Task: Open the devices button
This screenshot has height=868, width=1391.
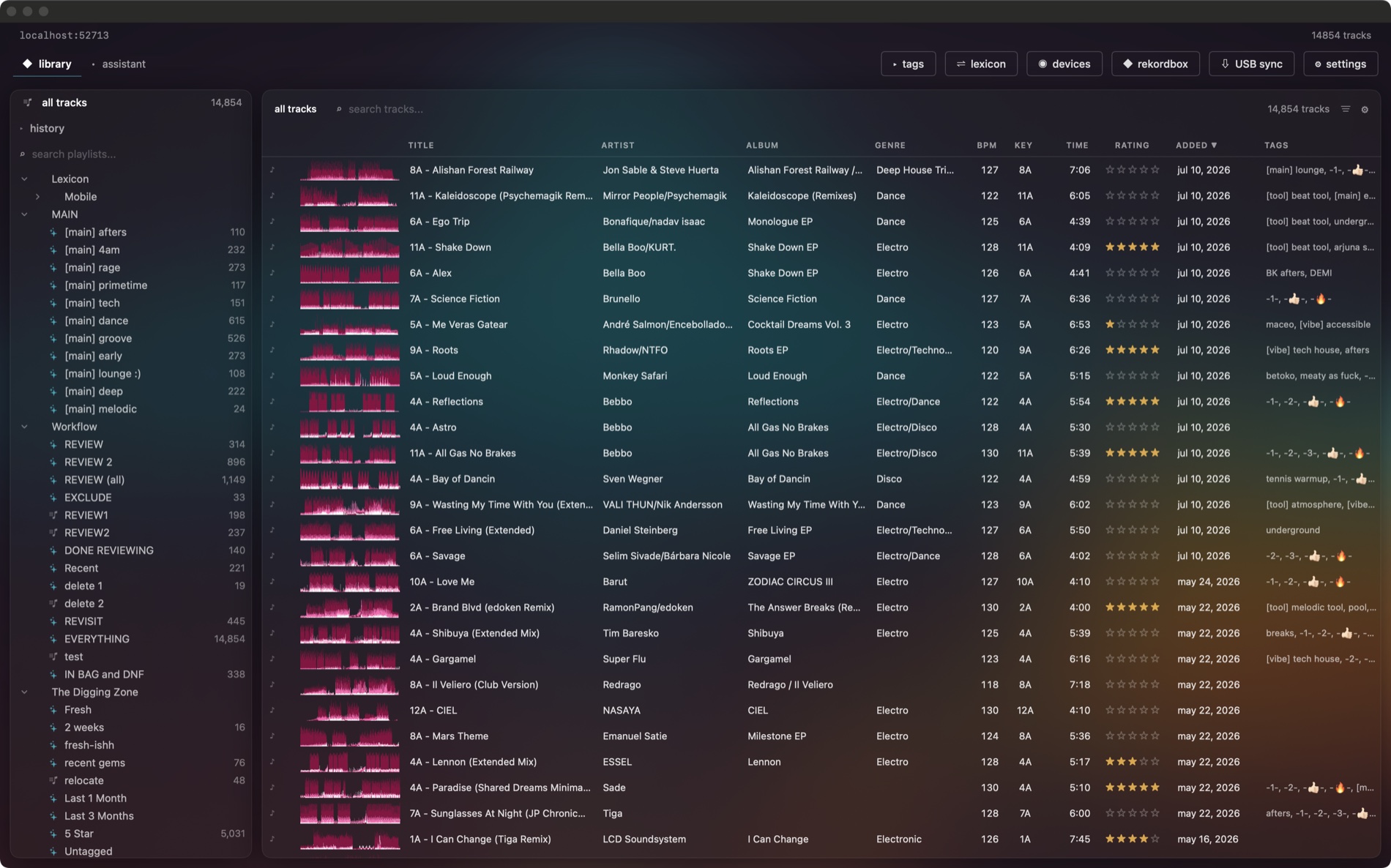Action: 1064,64
